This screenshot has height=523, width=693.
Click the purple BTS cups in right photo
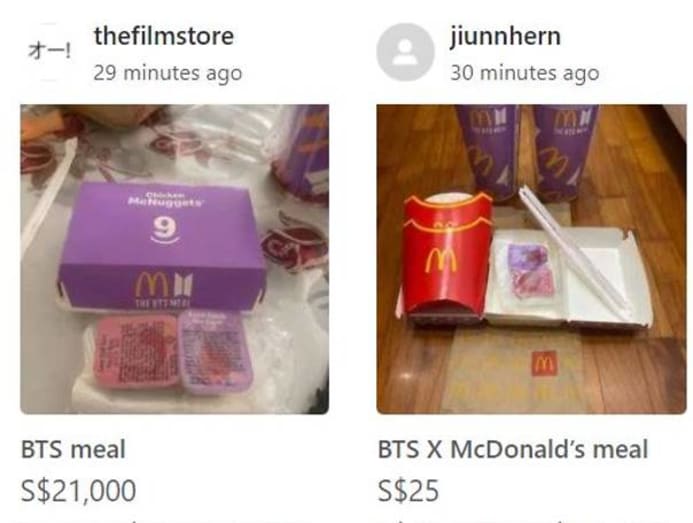point(527,150)
